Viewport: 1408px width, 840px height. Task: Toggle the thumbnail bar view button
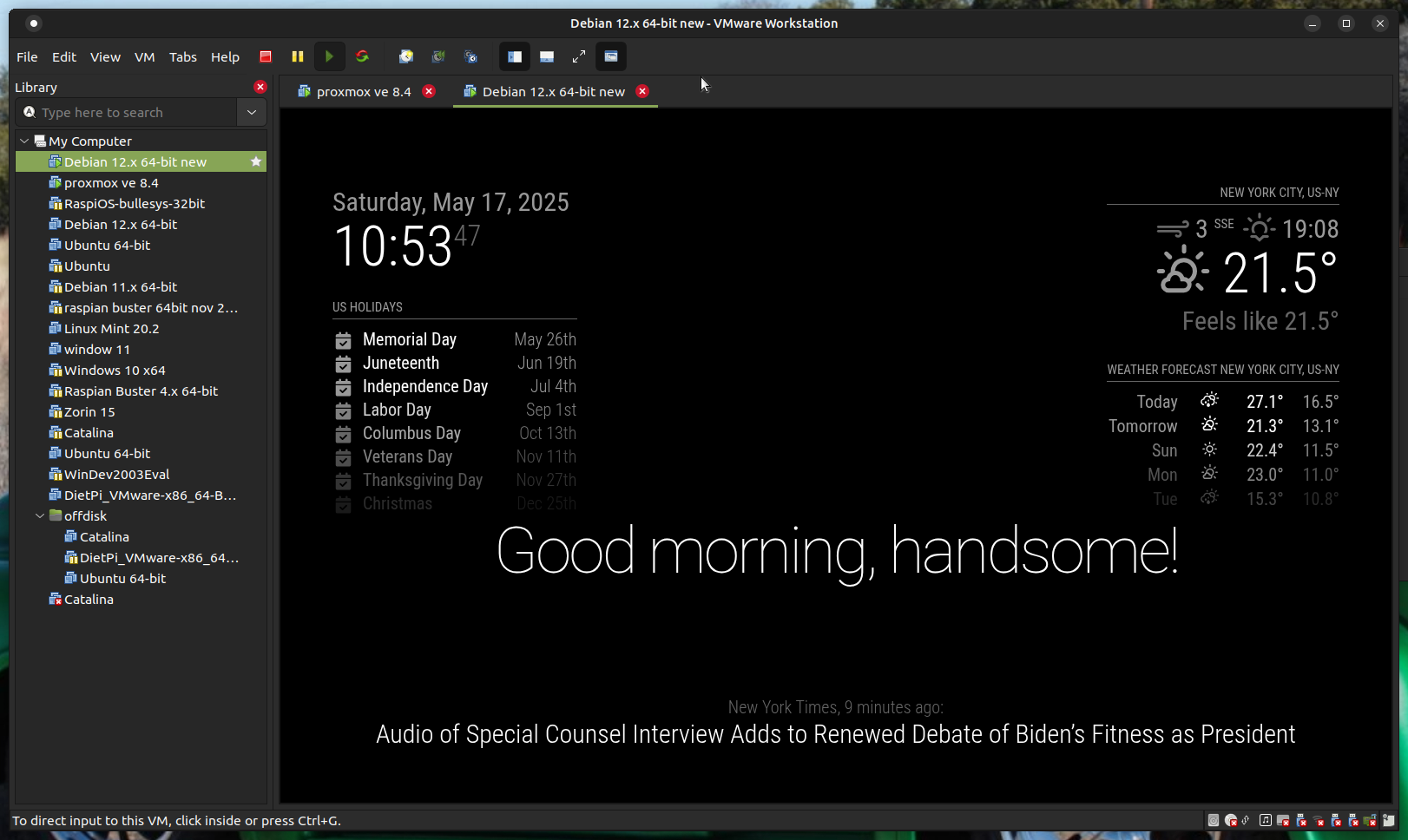coord(547,56)
